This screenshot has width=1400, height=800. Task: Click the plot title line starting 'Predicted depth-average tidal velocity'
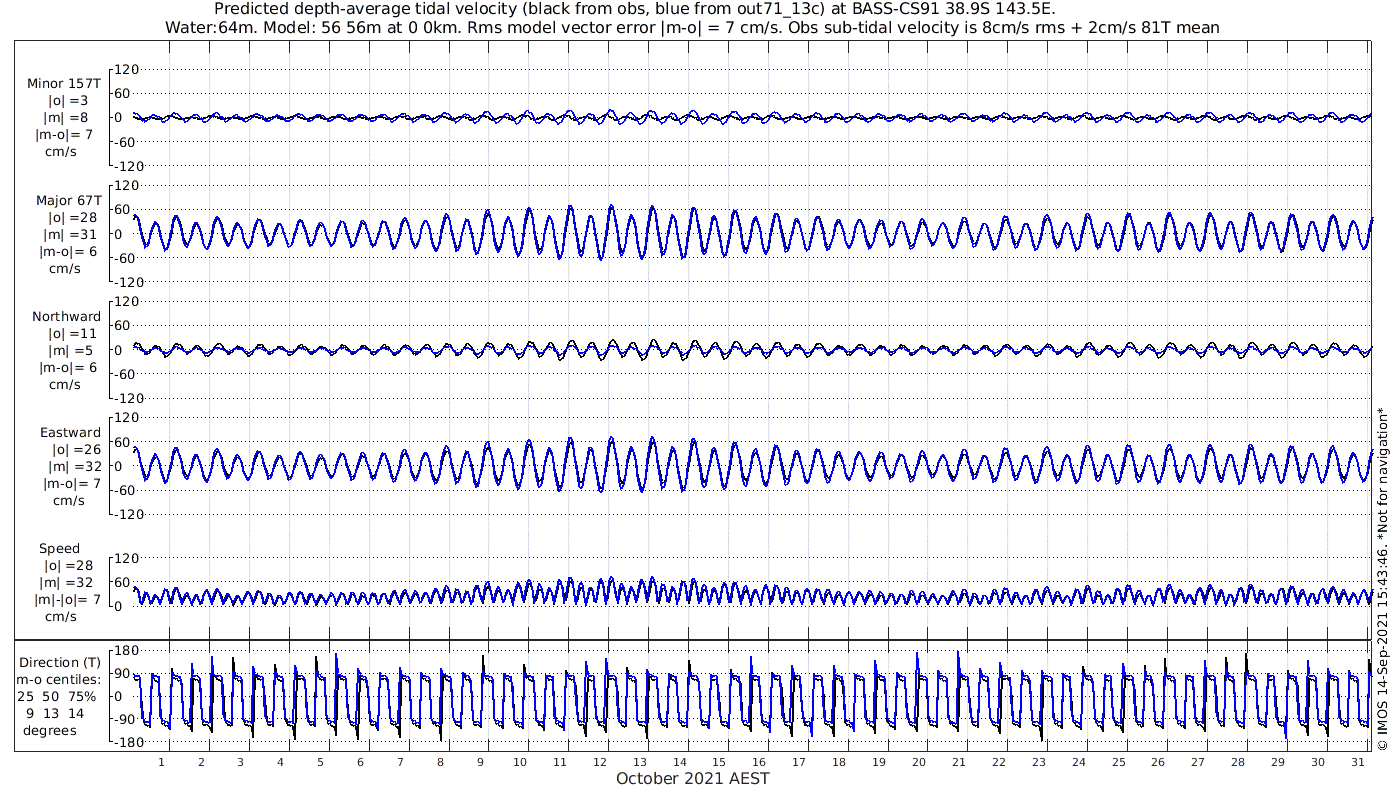634,9
